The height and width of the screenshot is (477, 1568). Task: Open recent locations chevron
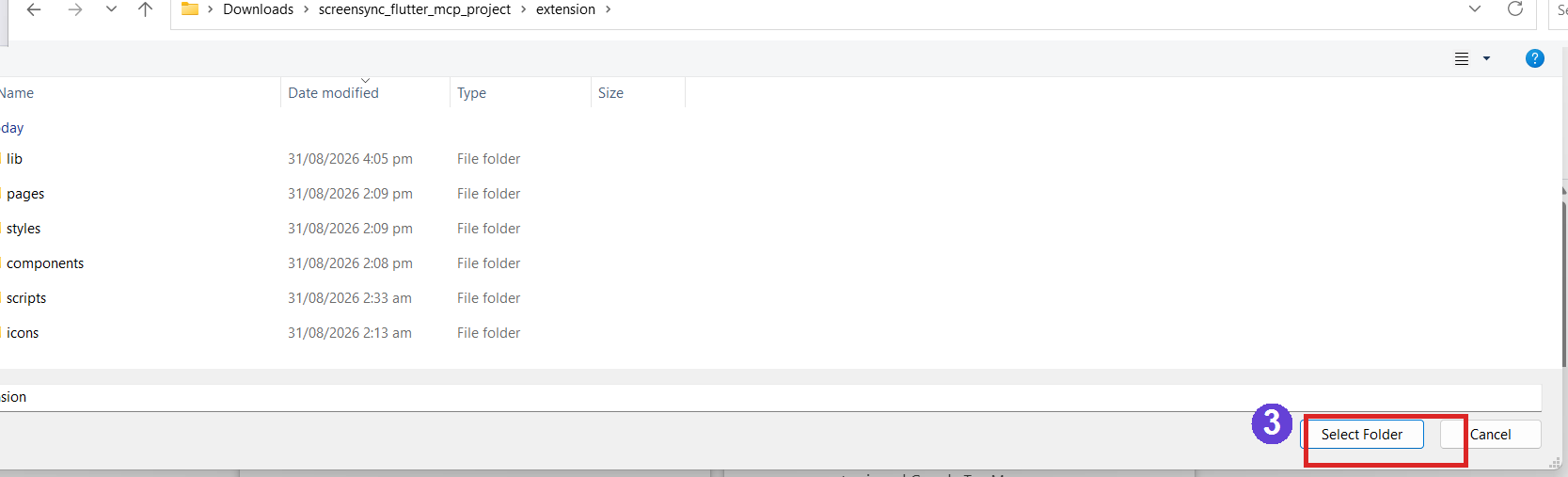tap(111, 9)
